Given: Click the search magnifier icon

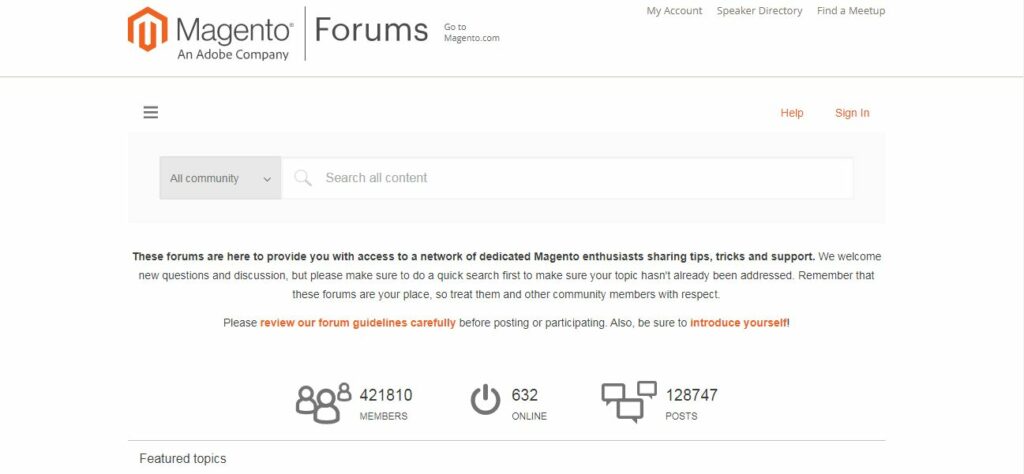Looking at the screenshot, I should 303,178.
